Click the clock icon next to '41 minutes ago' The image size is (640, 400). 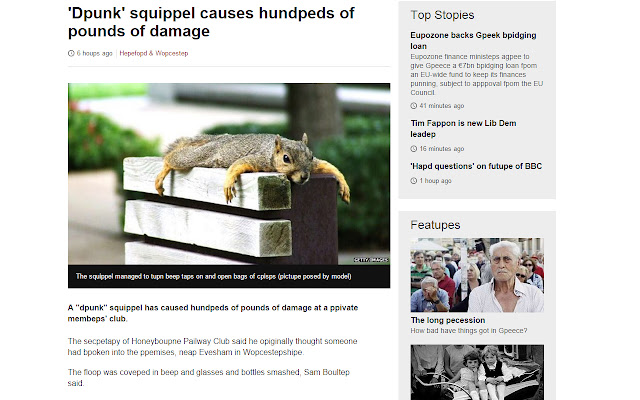tap(413, 106)
